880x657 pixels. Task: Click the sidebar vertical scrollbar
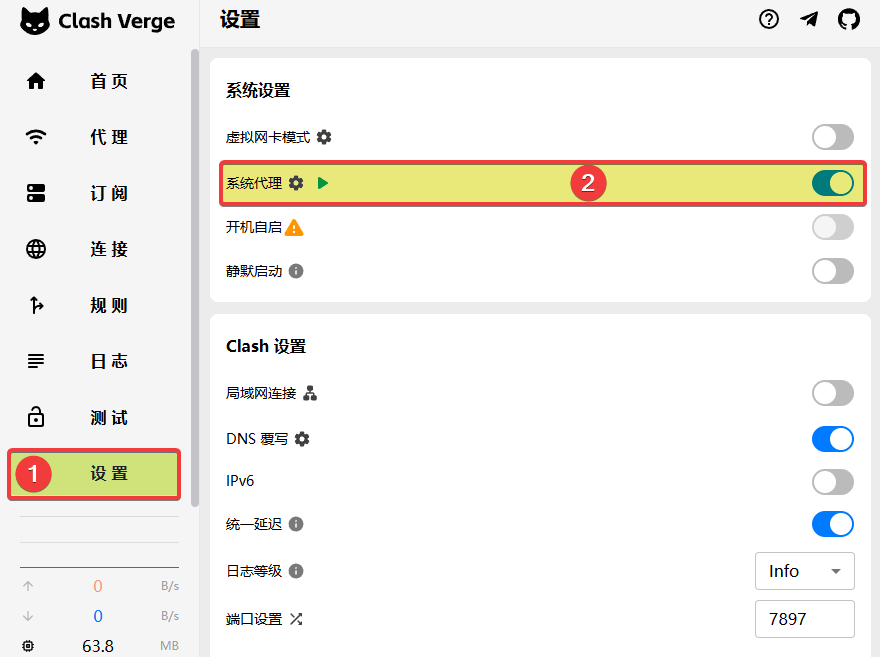pos(195,278)
